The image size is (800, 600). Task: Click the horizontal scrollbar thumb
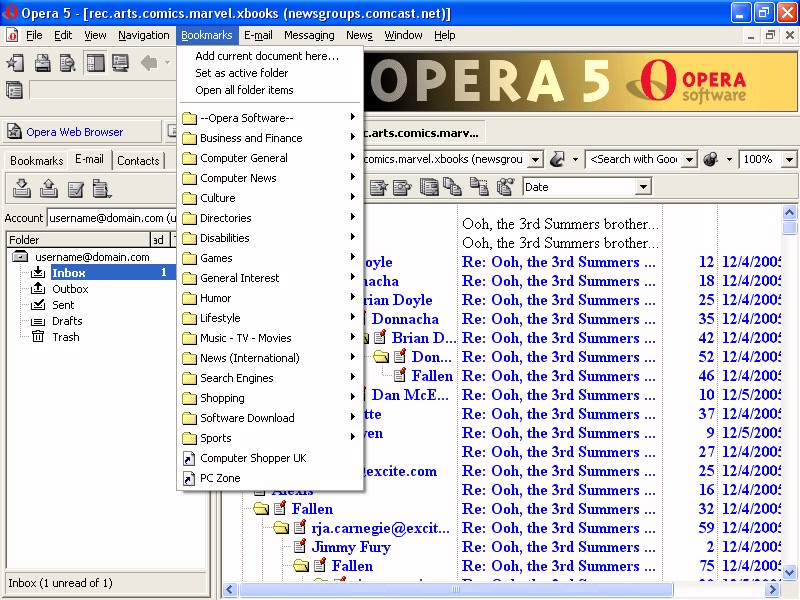click(x=456, y=590)
